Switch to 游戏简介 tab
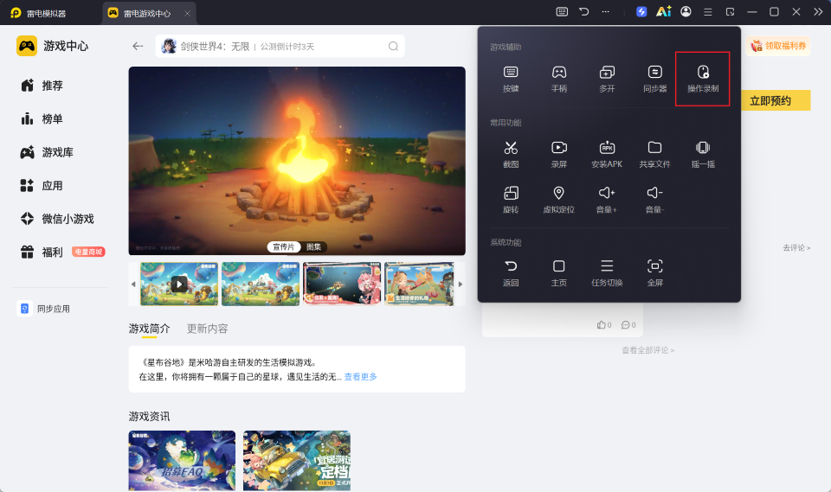 pyautogui.click(x=149, y=329)
